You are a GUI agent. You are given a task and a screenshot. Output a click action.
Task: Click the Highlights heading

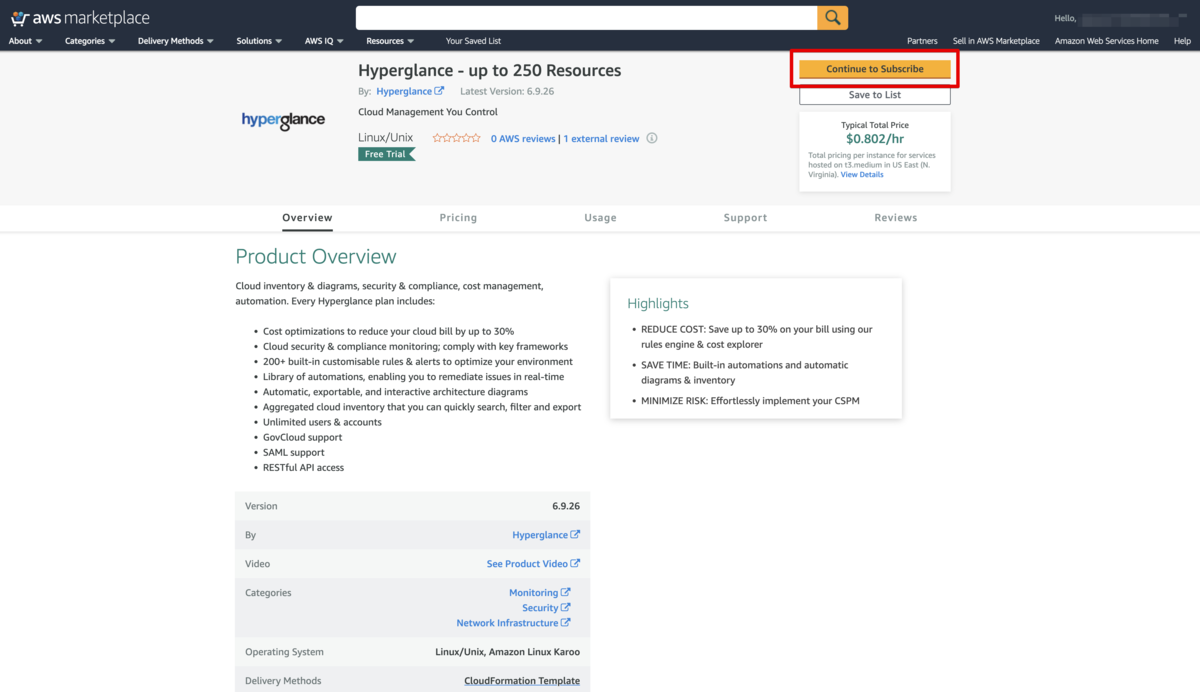point(658,303)
